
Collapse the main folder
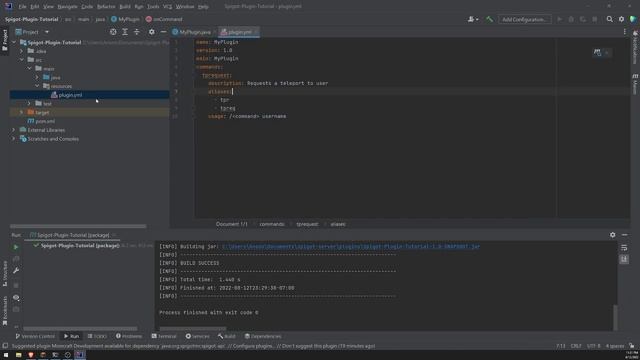30,69
